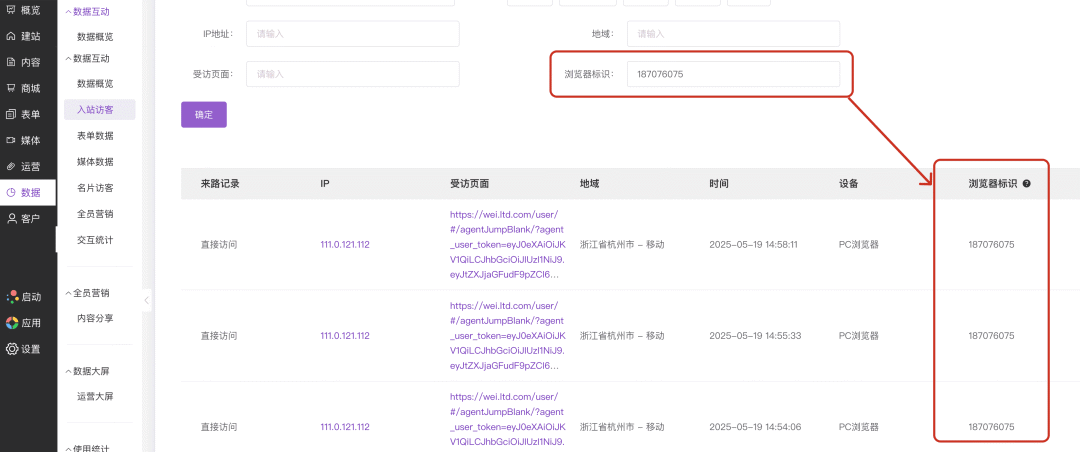The image size is (1080, 452).
Task: Click 浙江省杭州市 region in 14:55:33 row
Action: (x=623, y=336)
